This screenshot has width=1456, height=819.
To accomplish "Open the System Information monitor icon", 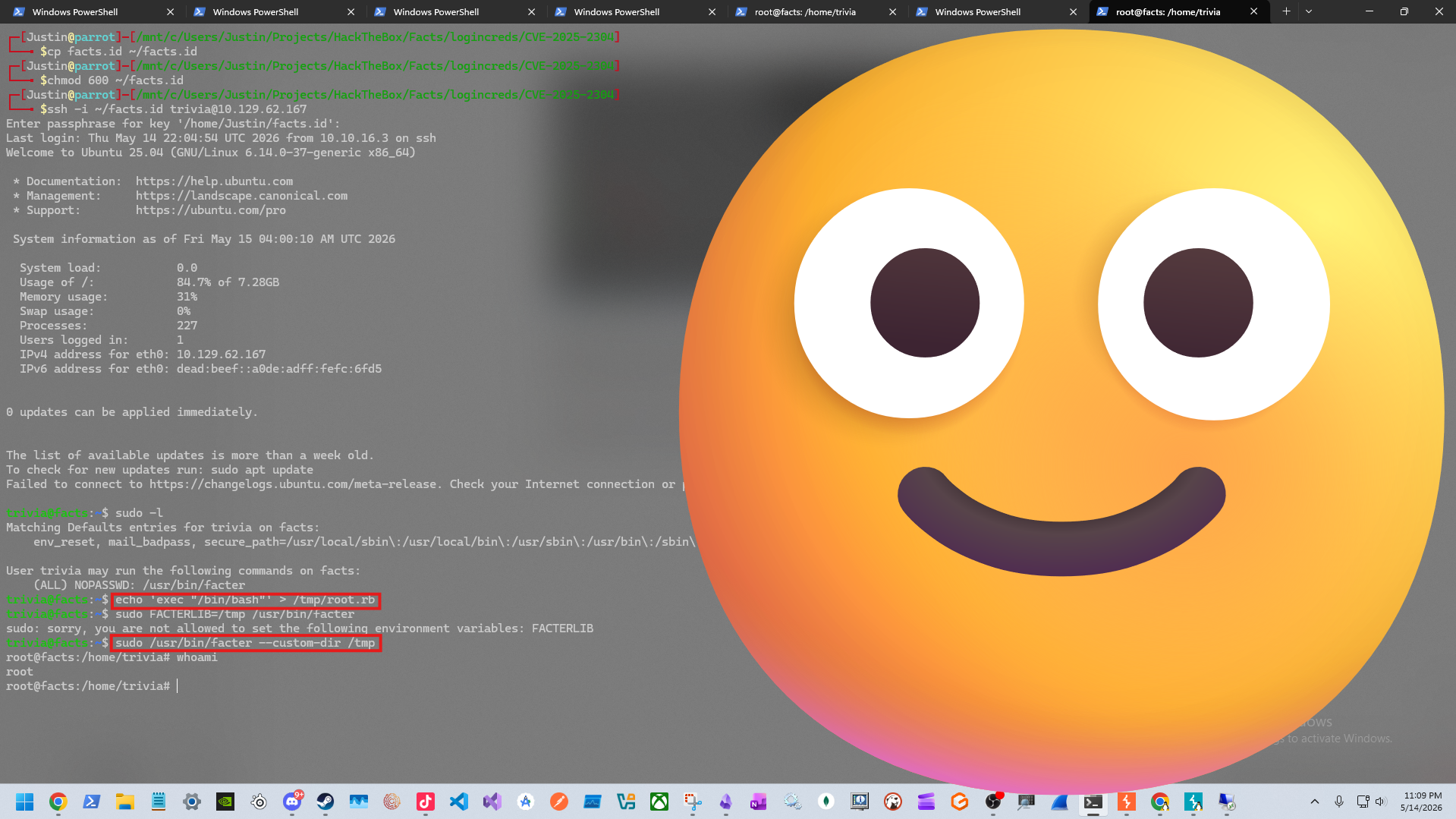I will (860, 802).
